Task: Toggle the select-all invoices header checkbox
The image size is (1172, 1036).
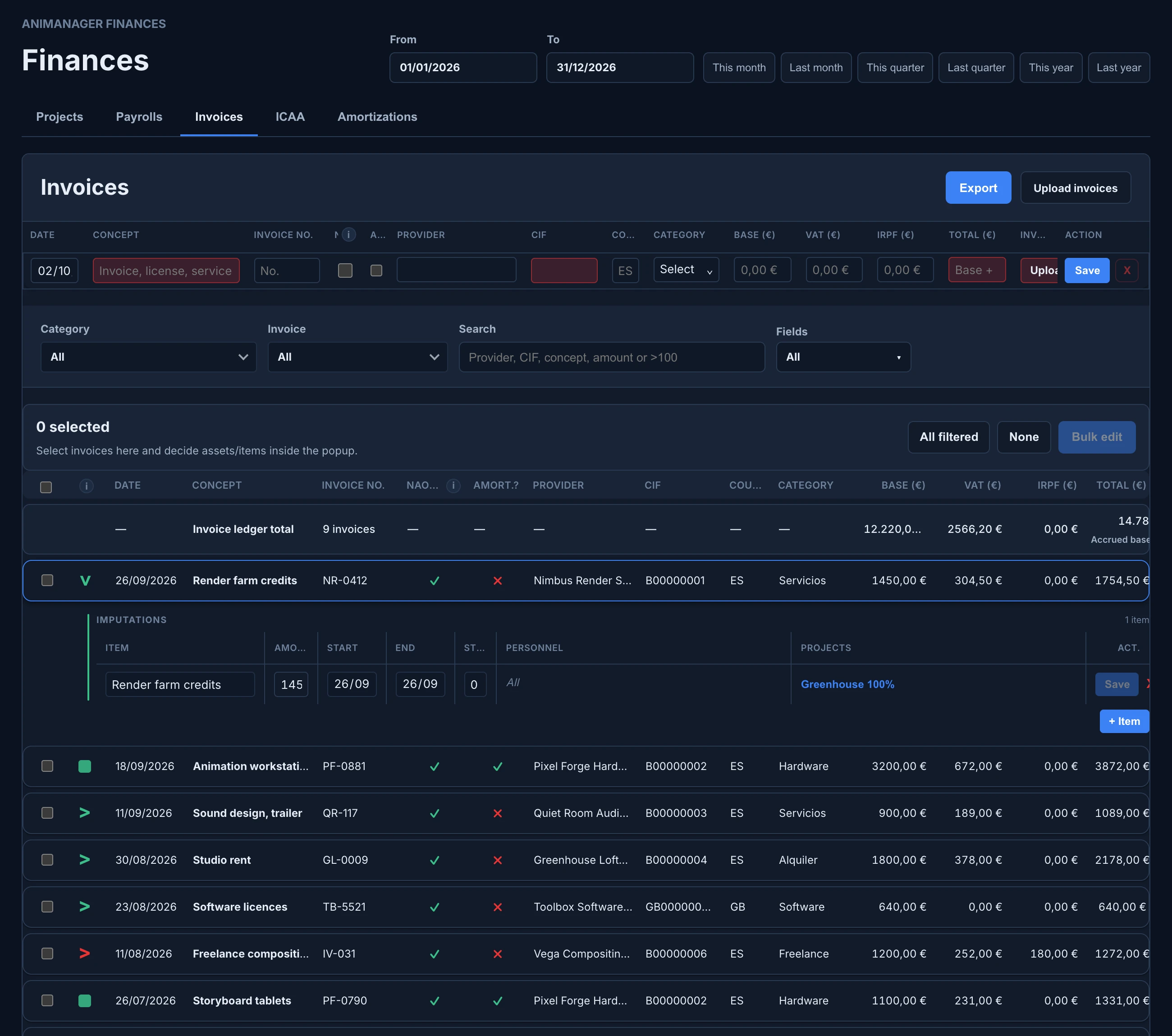Action: [46, 487]
